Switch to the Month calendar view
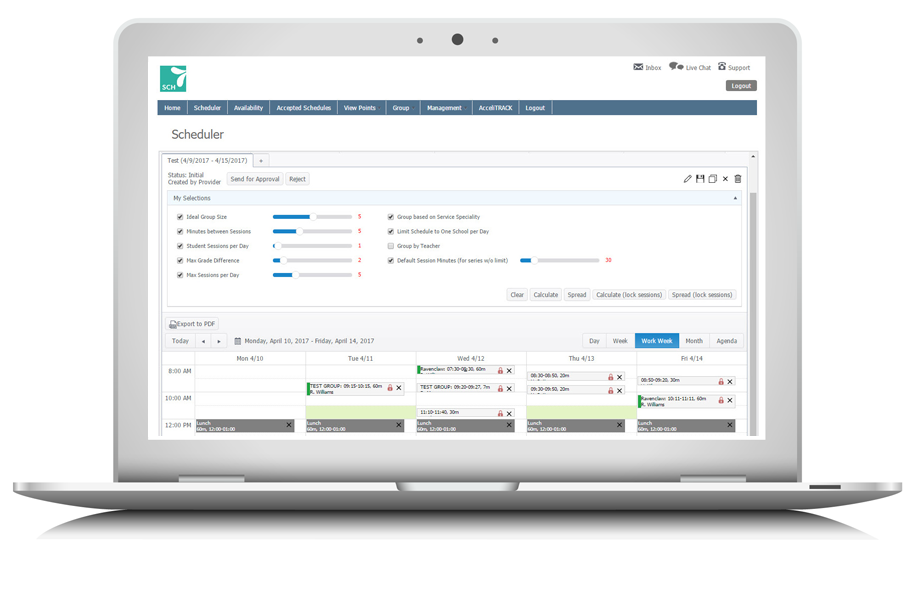 tap(693, 341)
